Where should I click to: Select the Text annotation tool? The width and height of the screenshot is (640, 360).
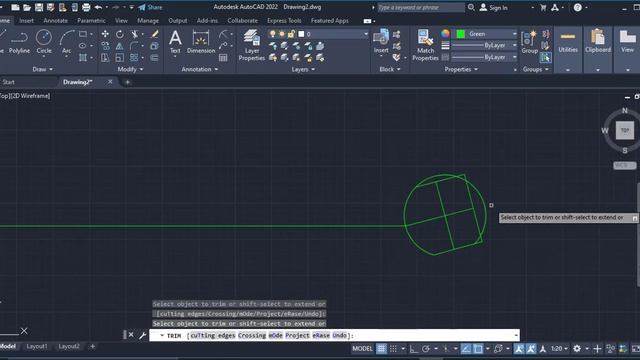(x=175, y=42)
